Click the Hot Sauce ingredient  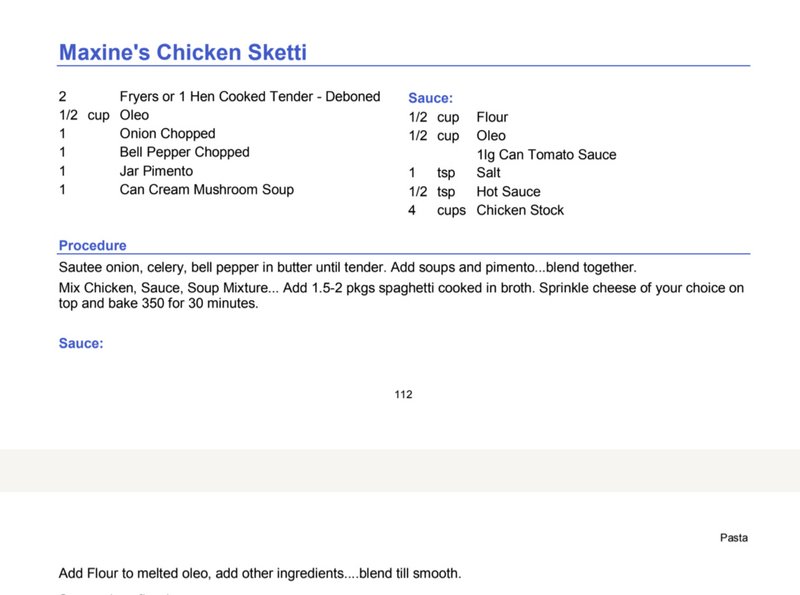(x=508, y=192)
